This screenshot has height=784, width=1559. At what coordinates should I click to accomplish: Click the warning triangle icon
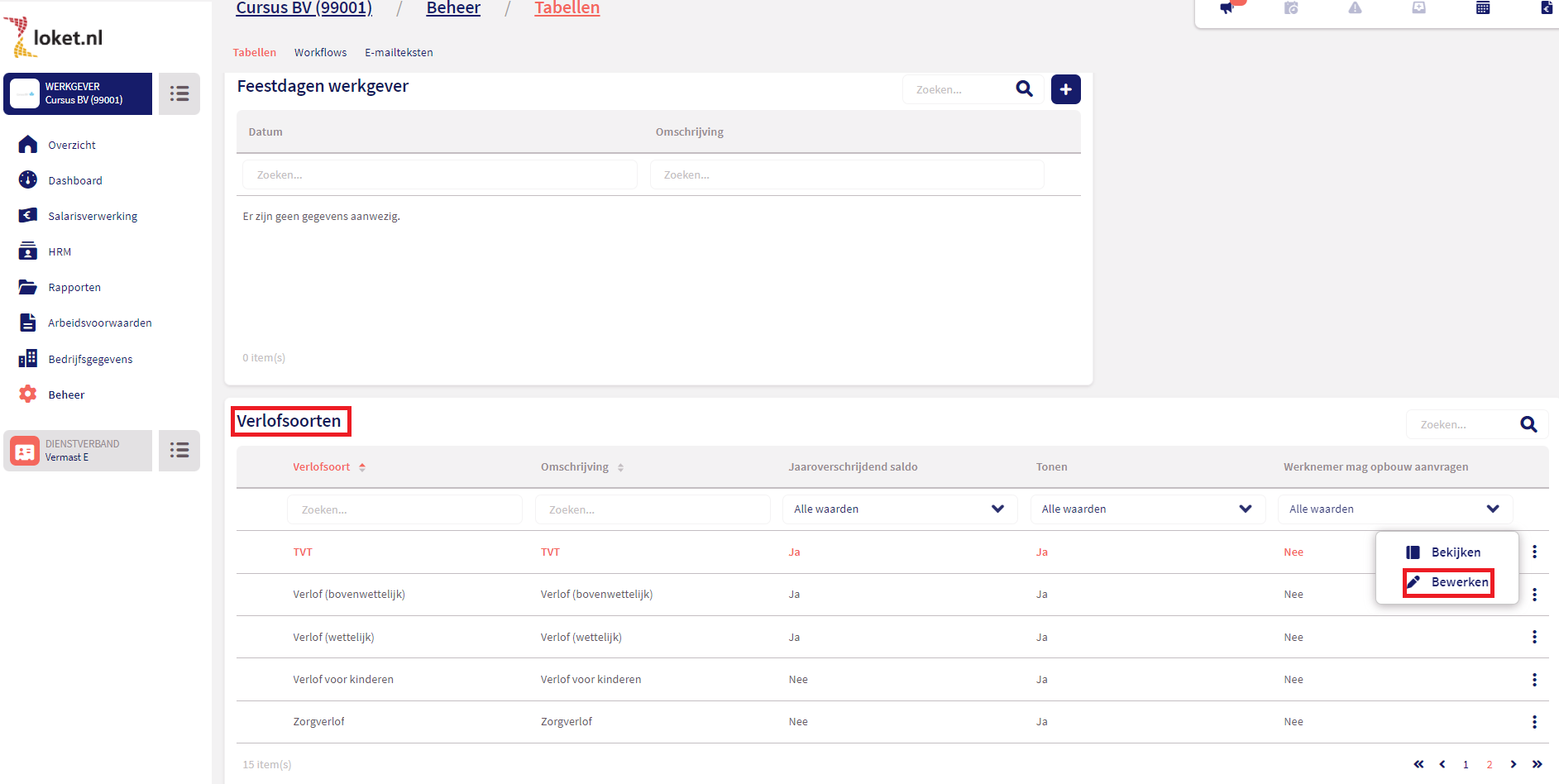[x=1355, y=8]
